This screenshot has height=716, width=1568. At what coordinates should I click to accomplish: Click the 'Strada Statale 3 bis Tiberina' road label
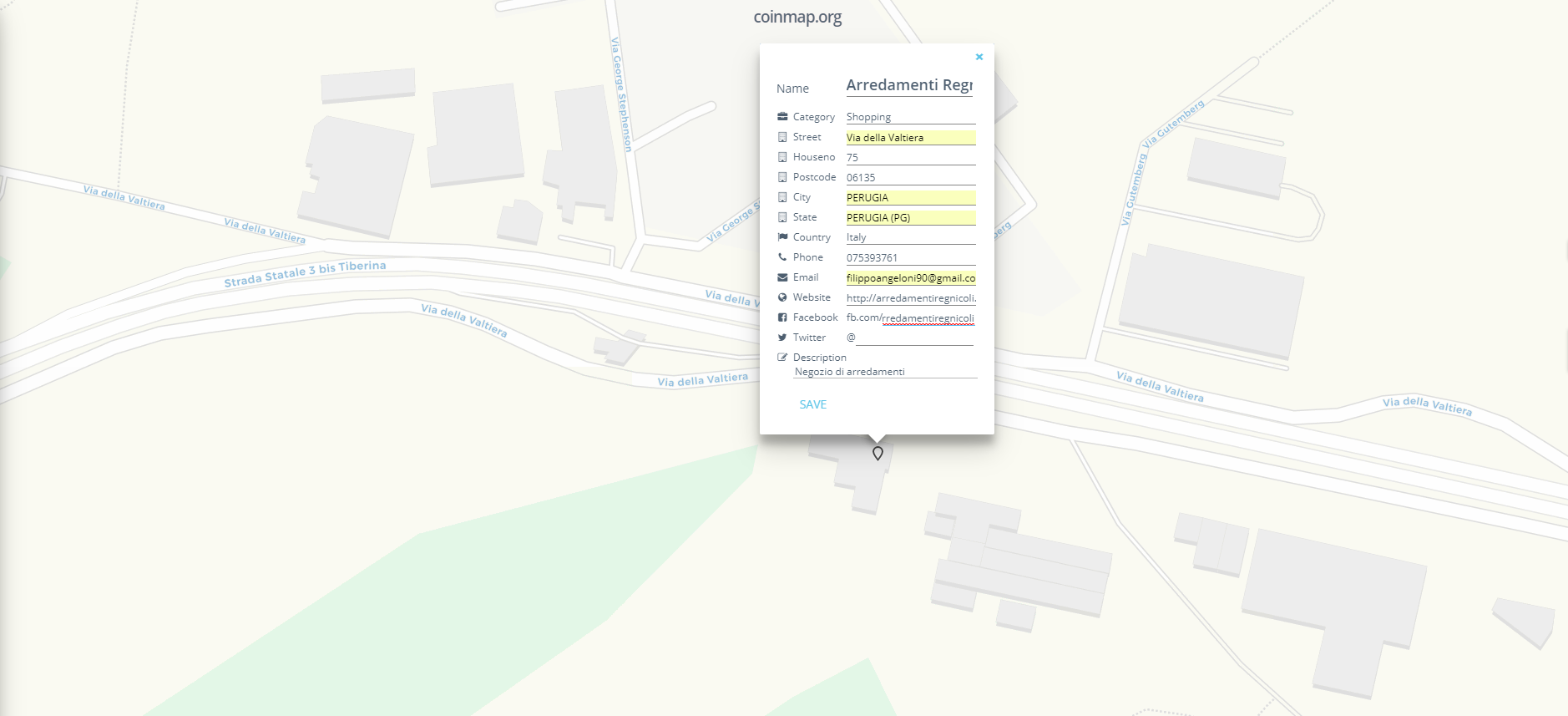click(305, 273)
